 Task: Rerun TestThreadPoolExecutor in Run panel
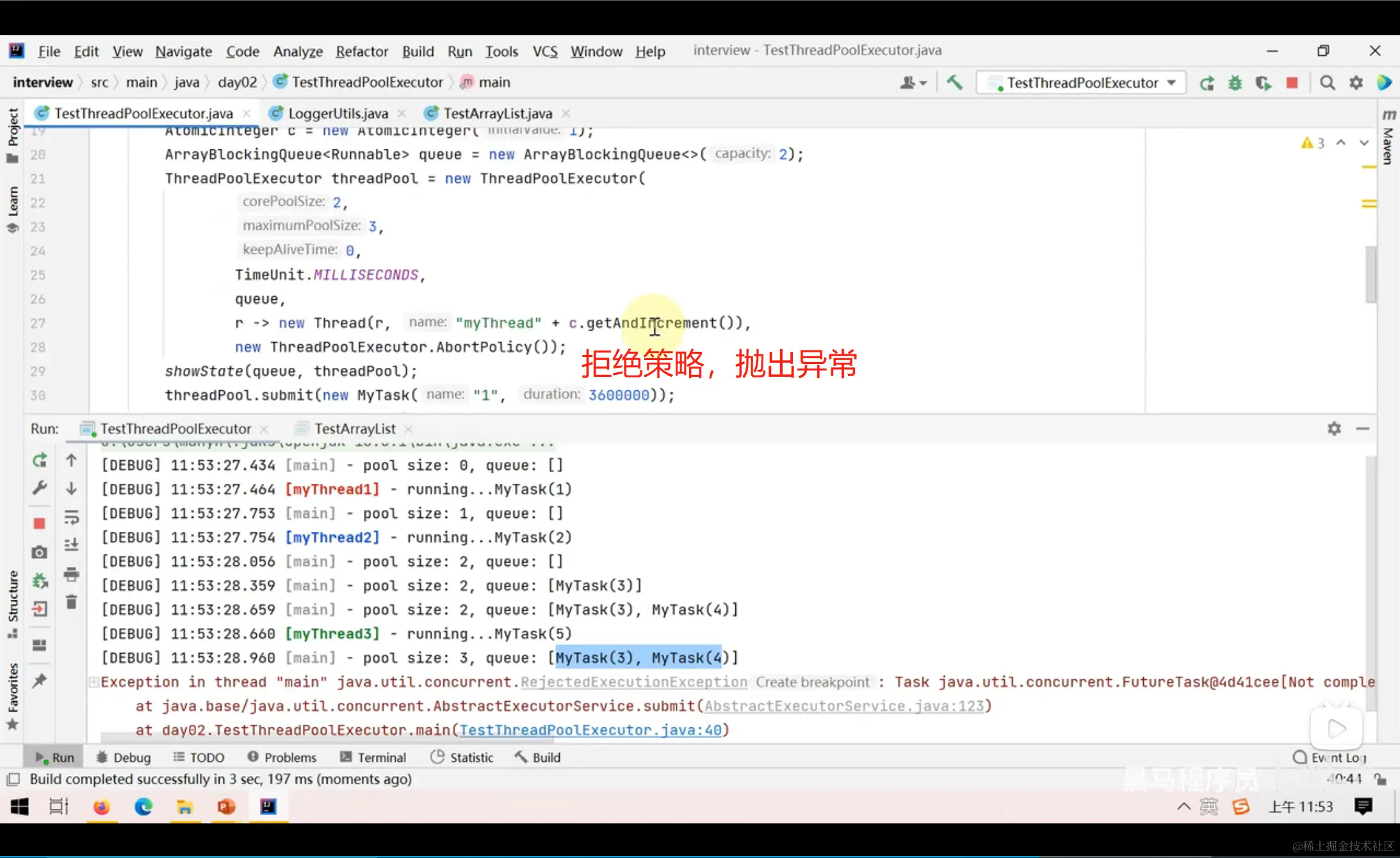[40, 460]
